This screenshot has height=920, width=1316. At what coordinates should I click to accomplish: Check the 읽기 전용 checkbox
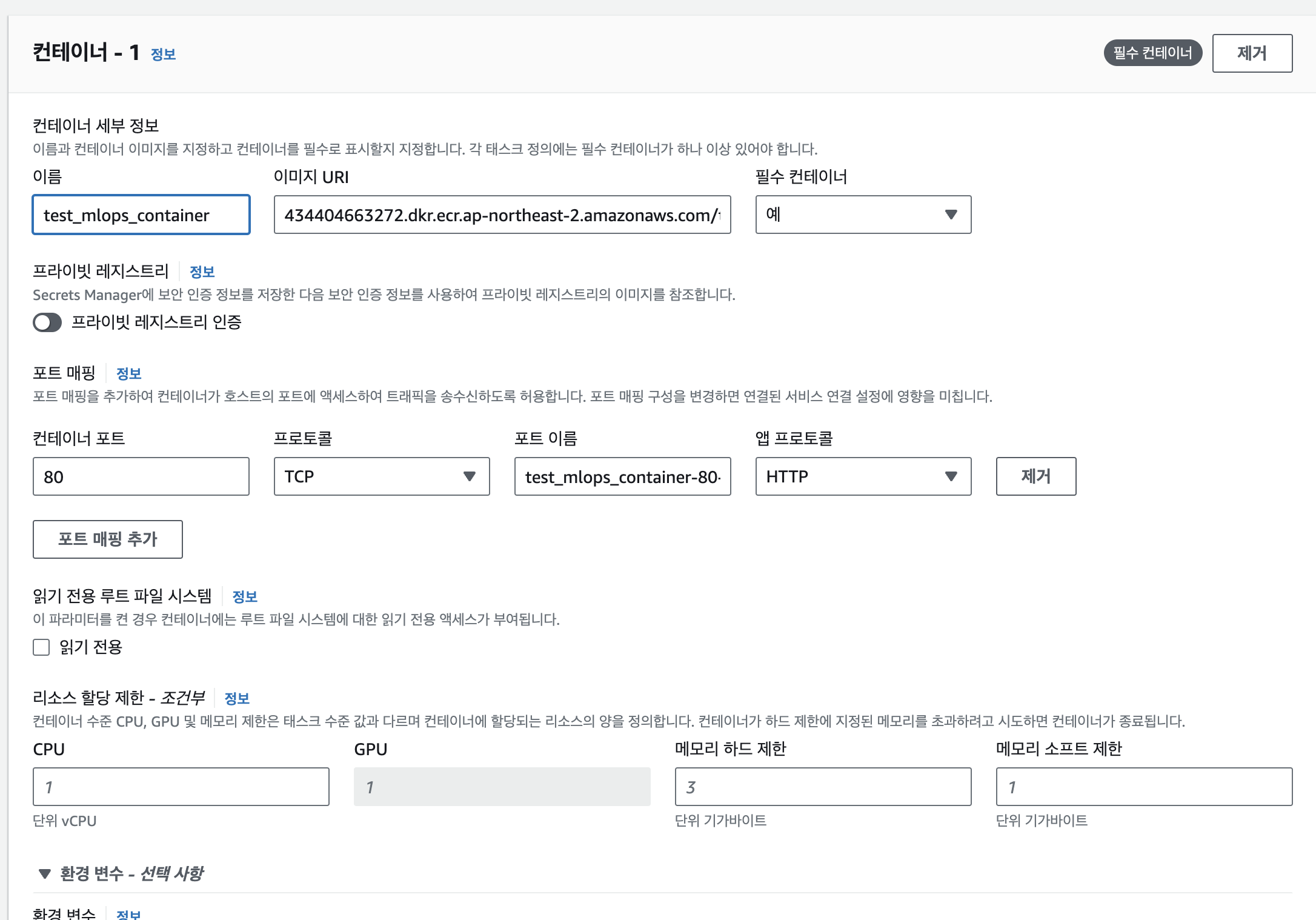pyautogui.click(x=41, y=648)
